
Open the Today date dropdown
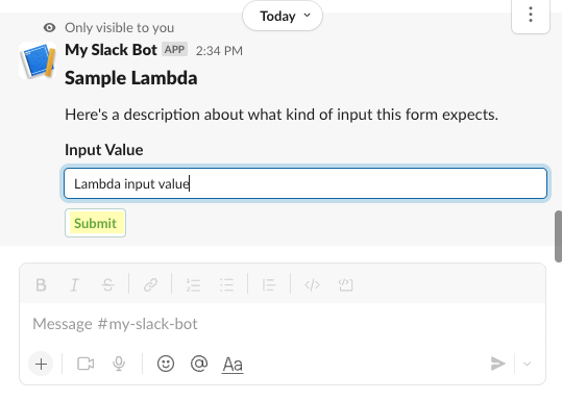[282, 16]
